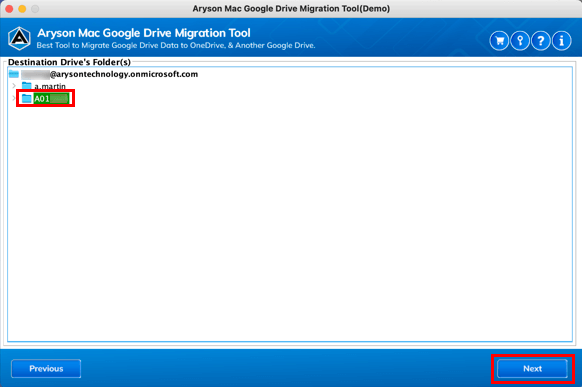Return with the Previous button
The image size is (582, 387).
tap(46, 368)
